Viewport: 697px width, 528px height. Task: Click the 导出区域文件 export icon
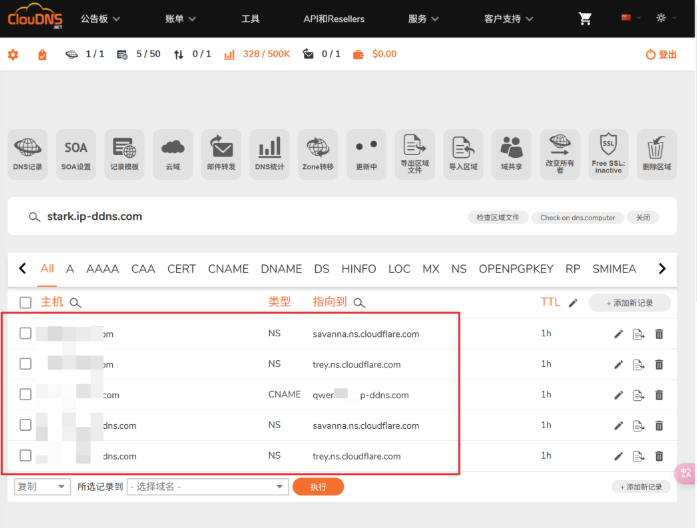coord(415,154)
